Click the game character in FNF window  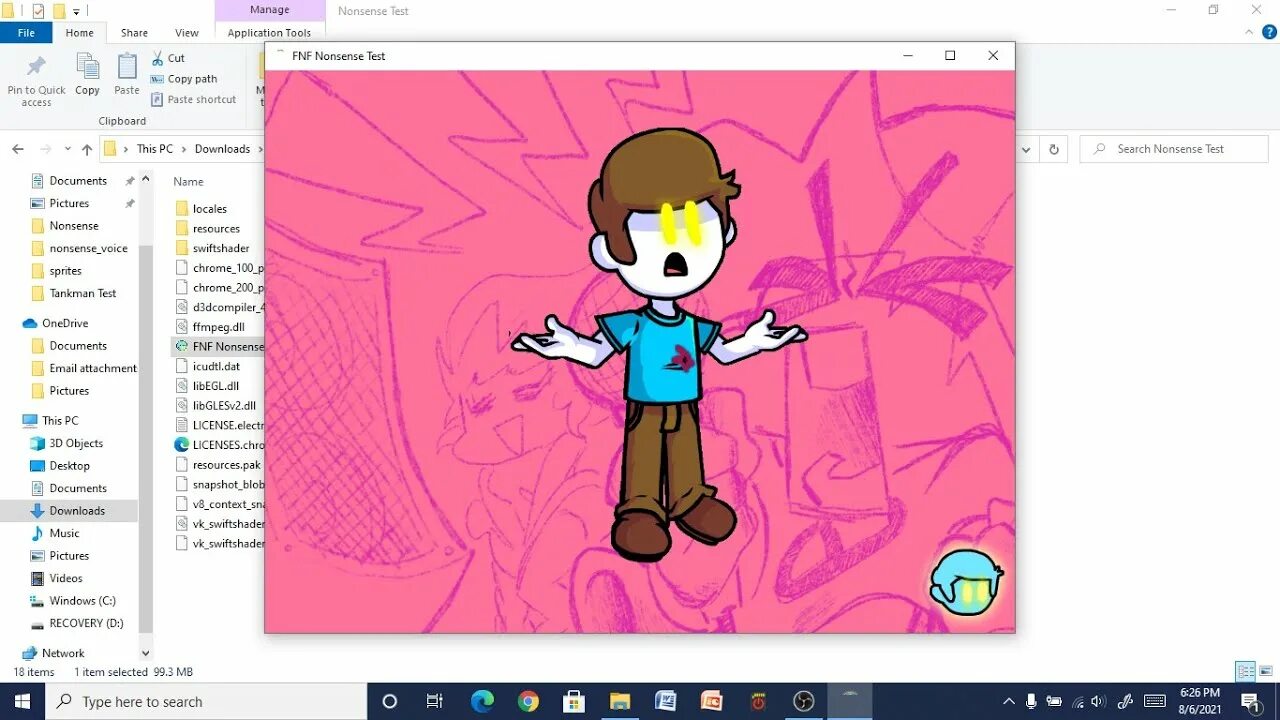coord(660,345)
